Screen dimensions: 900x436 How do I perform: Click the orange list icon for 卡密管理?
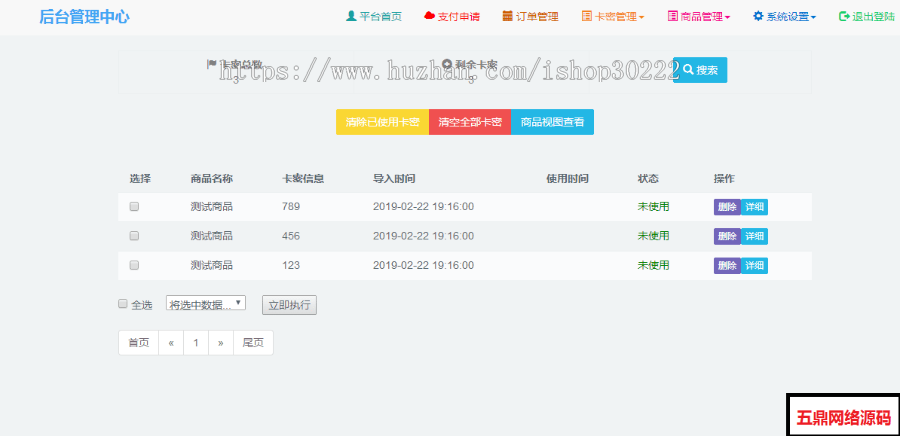click(x=586, y=16)
